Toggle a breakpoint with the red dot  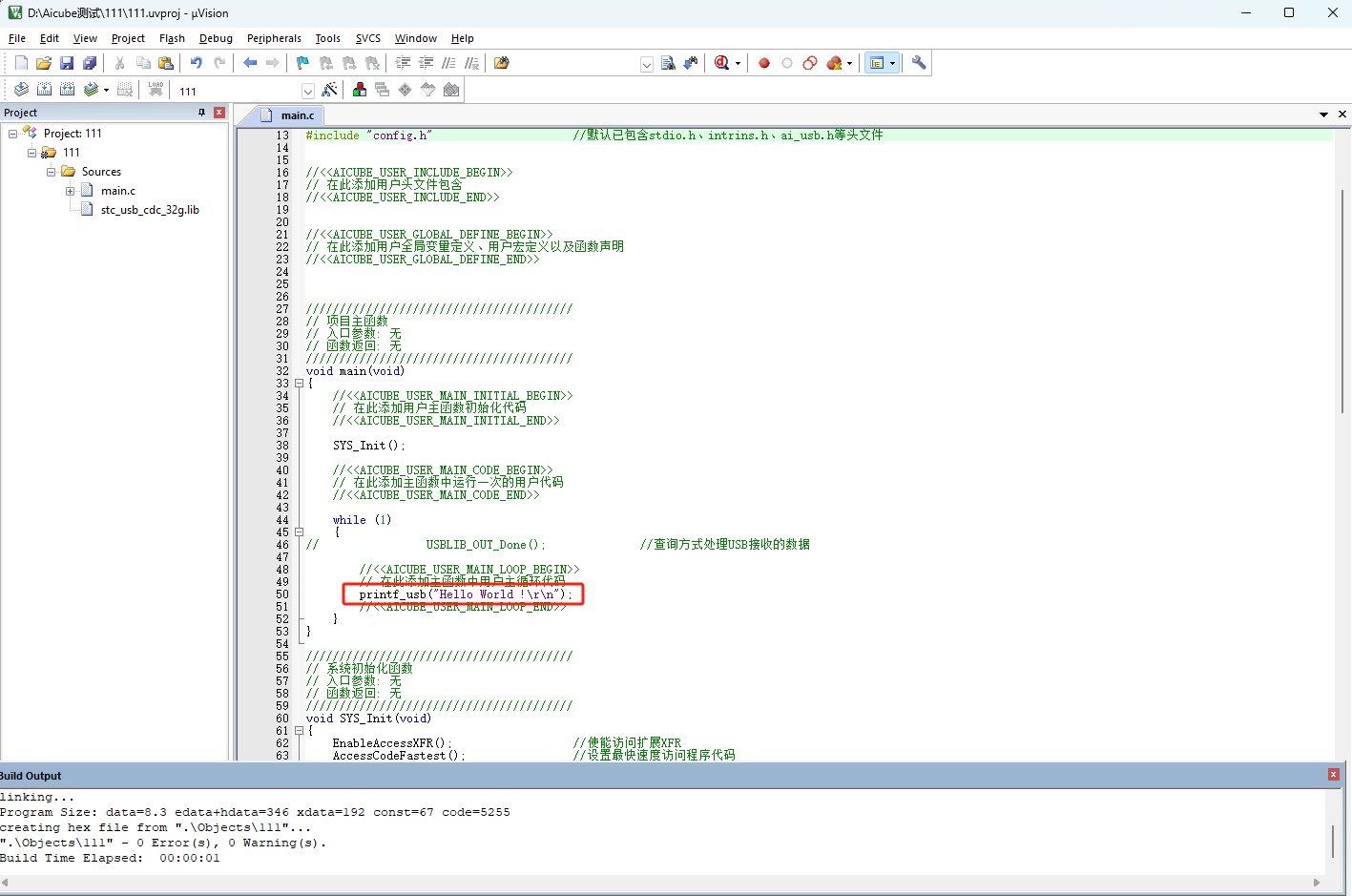(764, 63)
